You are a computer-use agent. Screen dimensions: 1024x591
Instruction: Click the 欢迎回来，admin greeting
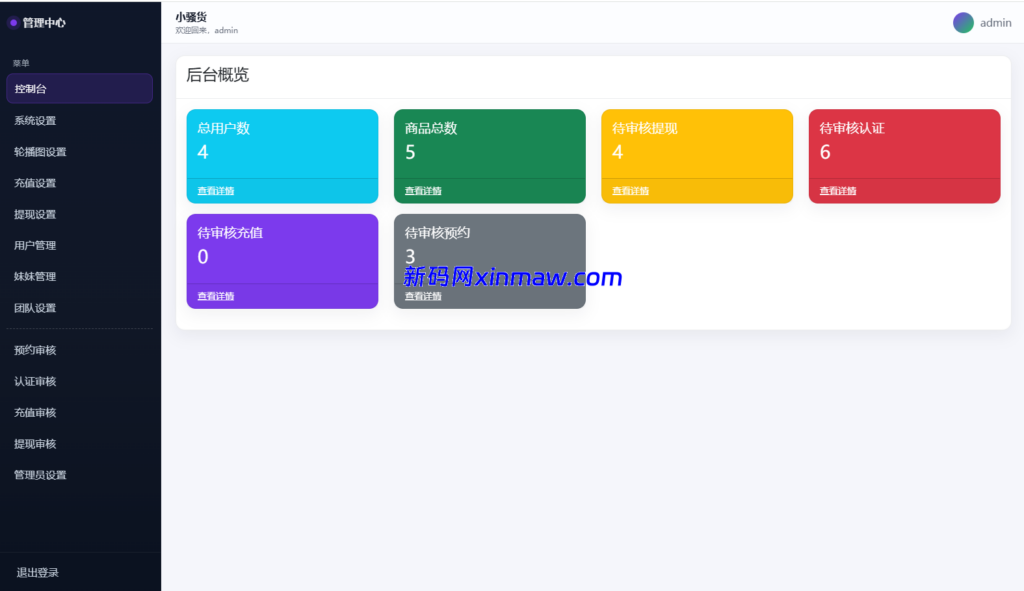(206, 31)
